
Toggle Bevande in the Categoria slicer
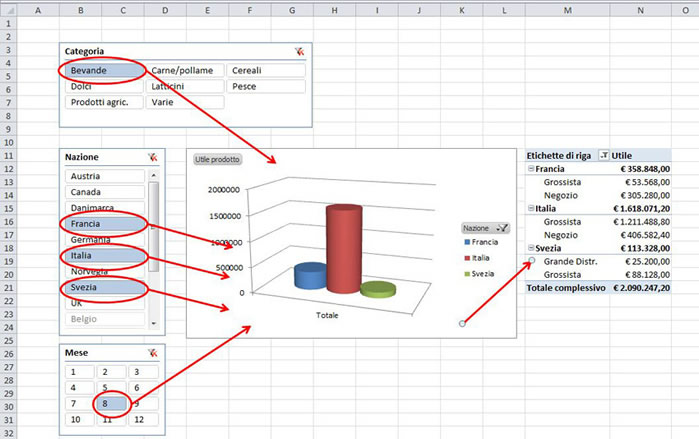(104, 70)
